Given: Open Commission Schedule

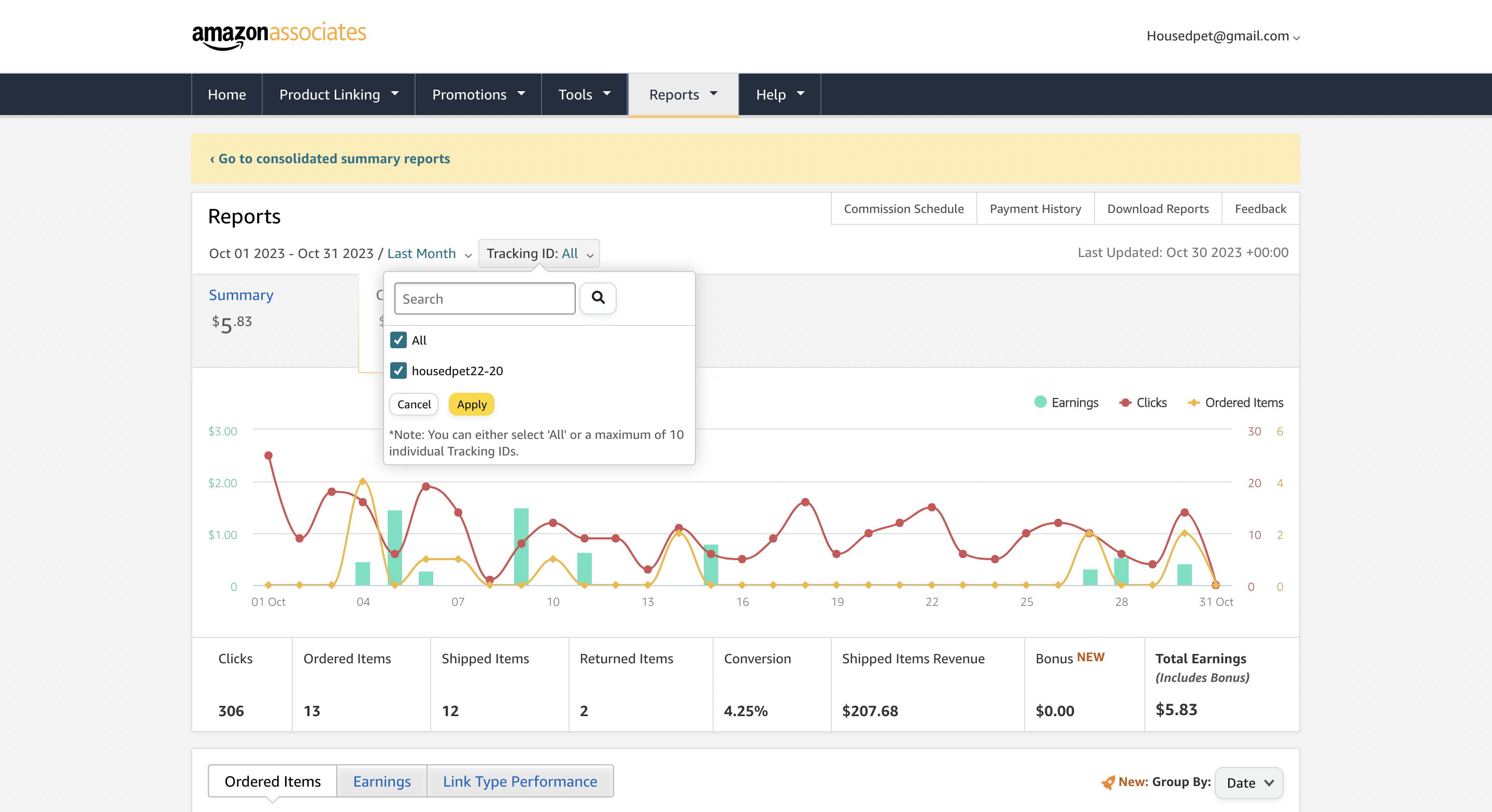Looking at the screenshot, I should tap(903, 208).
